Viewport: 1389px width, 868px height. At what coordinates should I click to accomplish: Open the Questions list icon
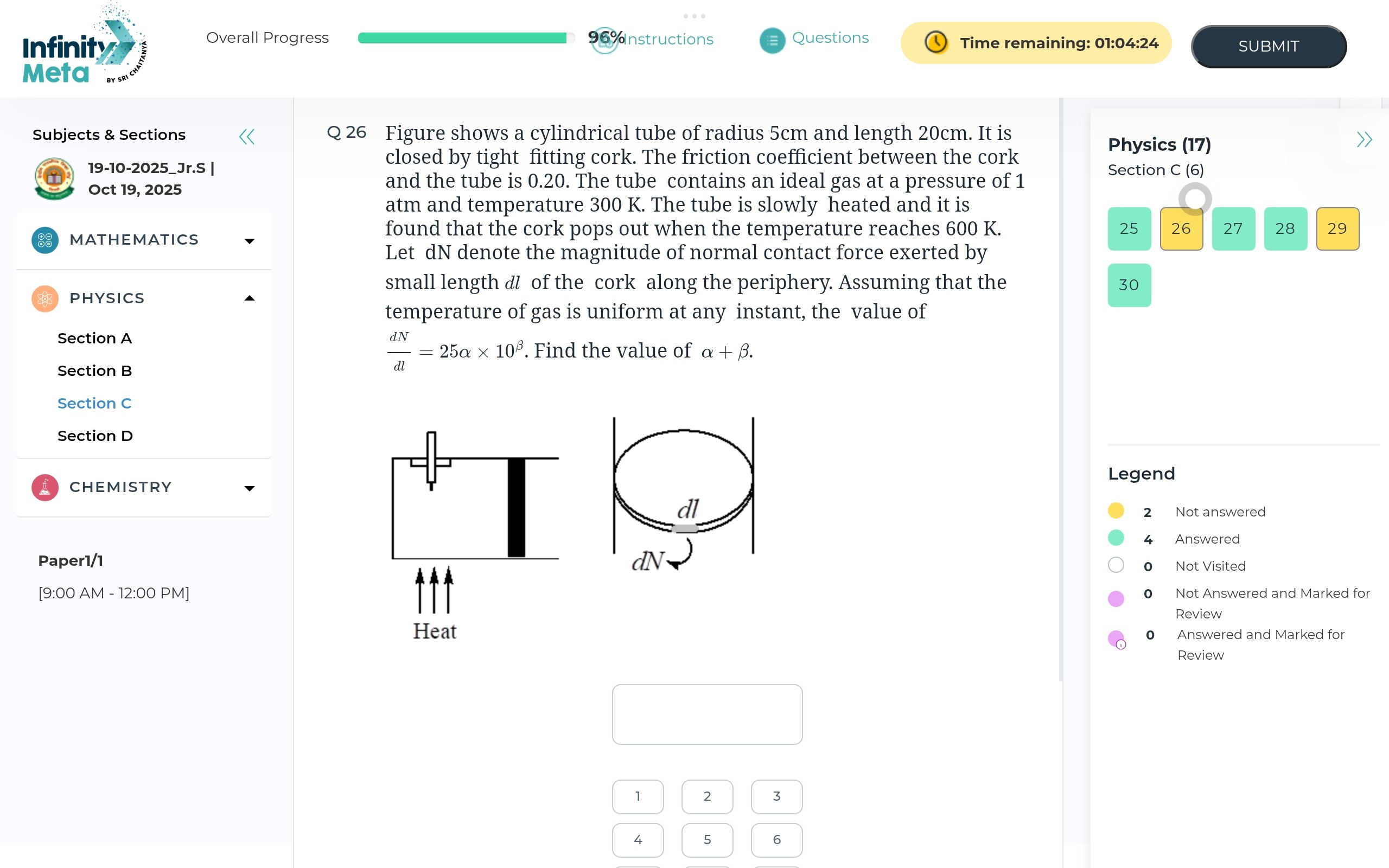(x=772, y=40)
